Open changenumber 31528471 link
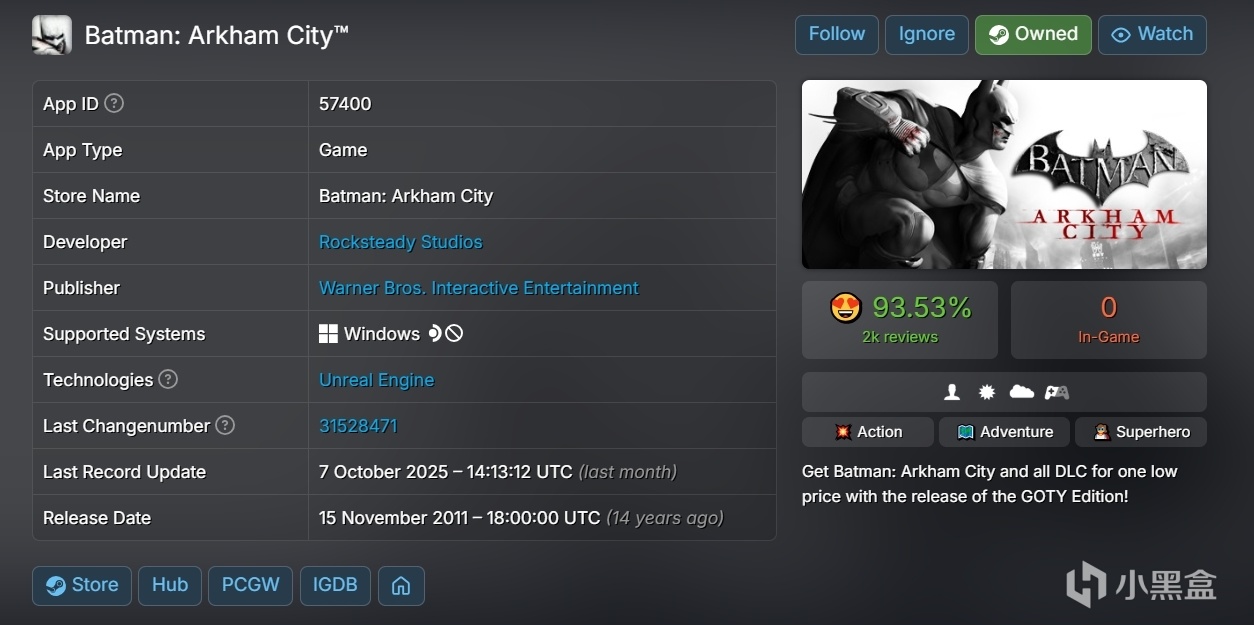1254x625 pixels. click(x=358, y=426)
